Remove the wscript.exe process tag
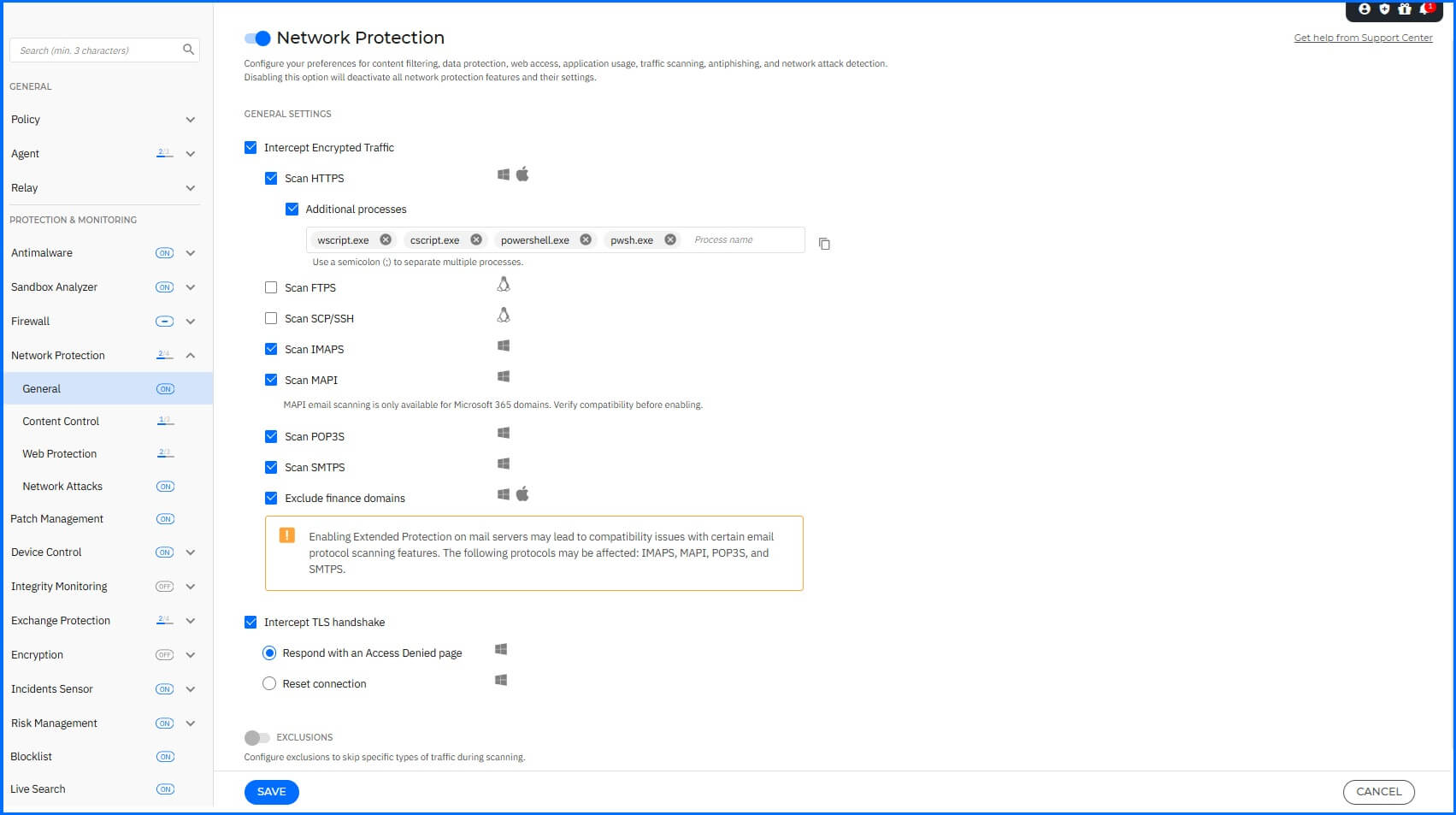The width and height of the screenshot is (1456, 815). click(x=385, y=239)
